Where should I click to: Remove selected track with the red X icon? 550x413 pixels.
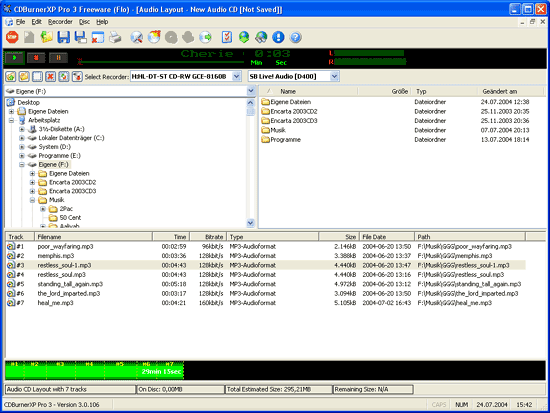click(51, 76)
